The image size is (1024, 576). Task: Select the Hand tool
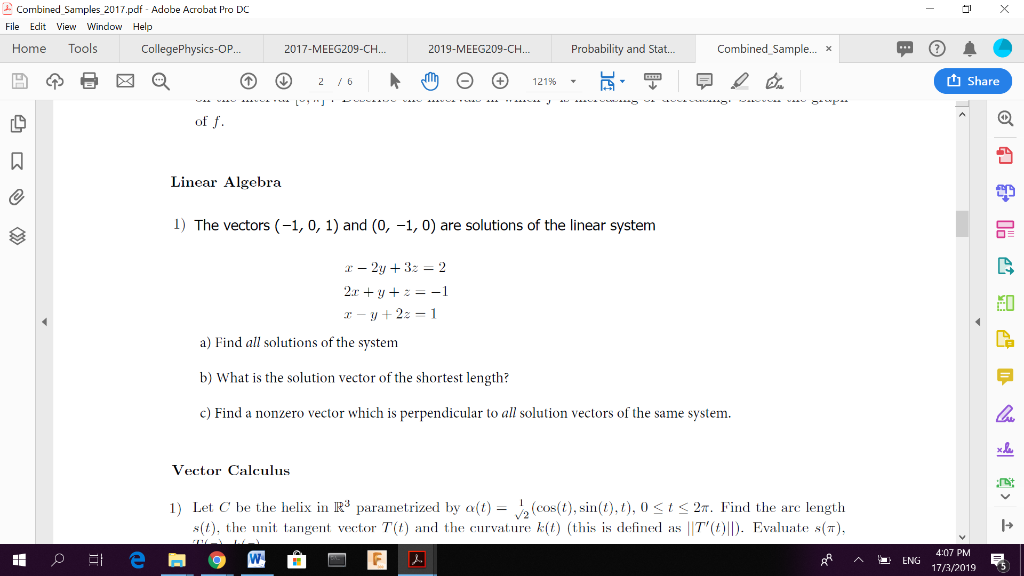431,81
